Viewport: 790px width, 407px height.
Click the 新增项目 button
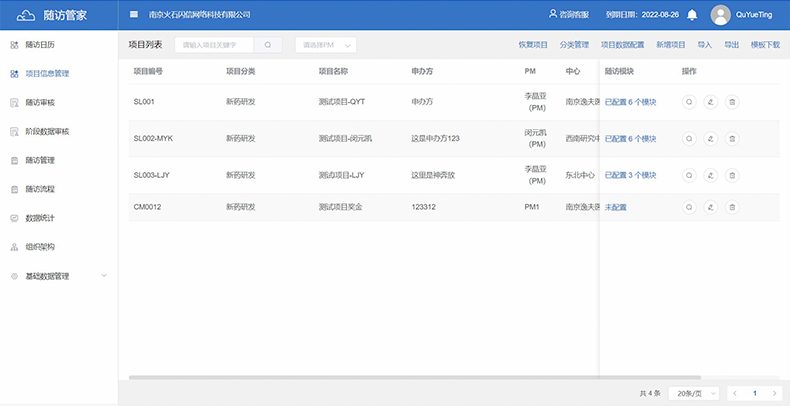(671, 45)
